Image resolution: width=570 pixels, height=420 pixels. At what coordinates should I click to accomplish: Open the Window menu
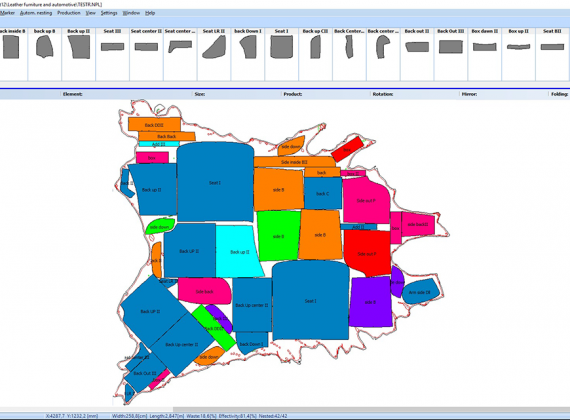coord(131,13)
